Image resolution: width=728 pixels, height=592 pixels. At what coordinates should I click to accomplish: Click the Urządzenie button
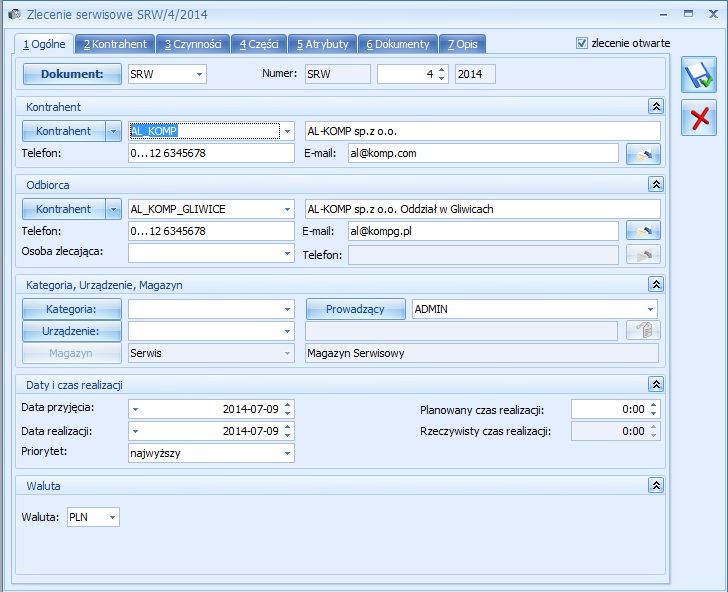tap(71, 331)
